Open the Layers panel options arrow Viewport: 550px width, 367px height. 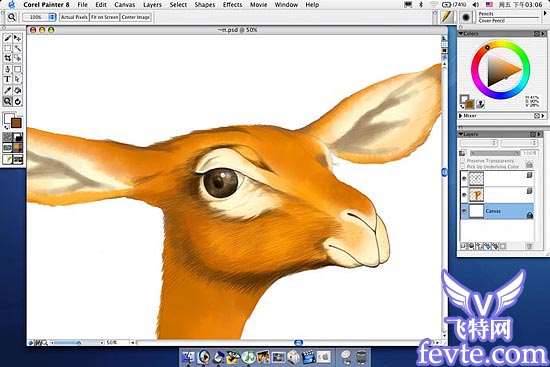coord(539,134)
